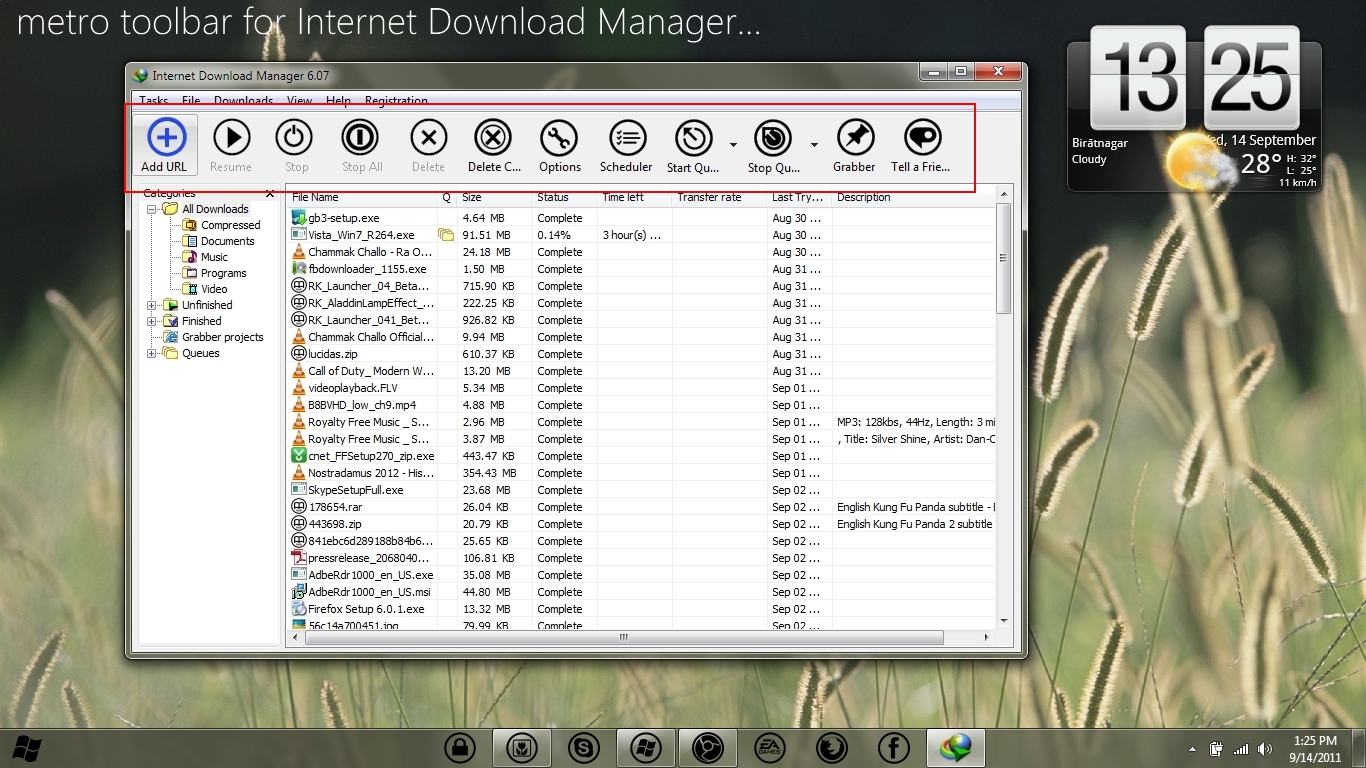Sort by Size column header

(494, 198)
